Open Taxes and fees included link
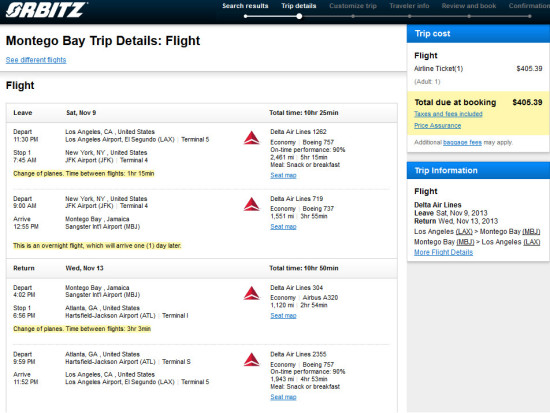550x413 pixels. [448, 114]
